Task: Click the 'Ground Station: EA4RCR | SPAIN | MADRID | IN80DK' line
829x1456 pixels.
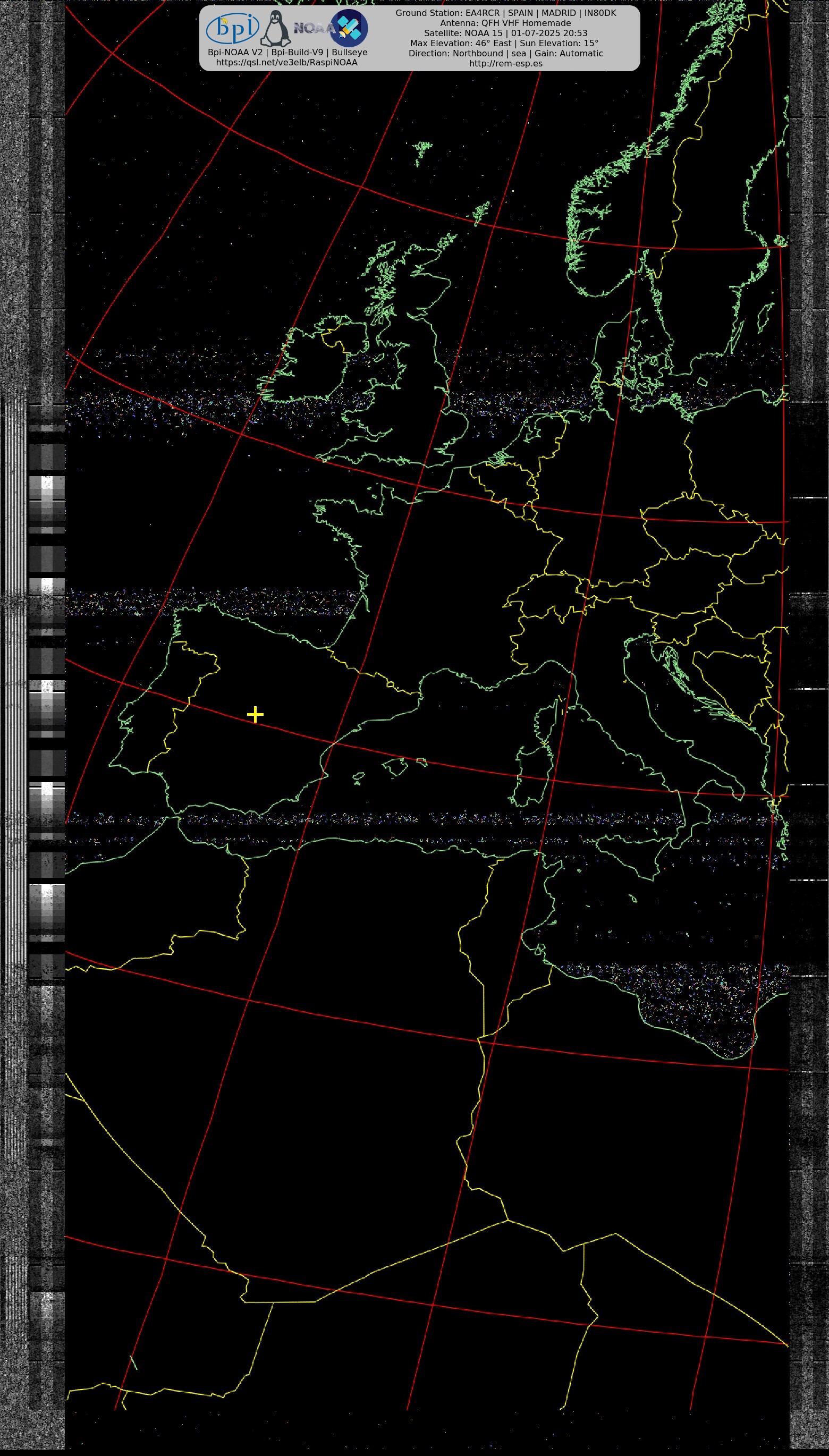Action: [505, 13]
